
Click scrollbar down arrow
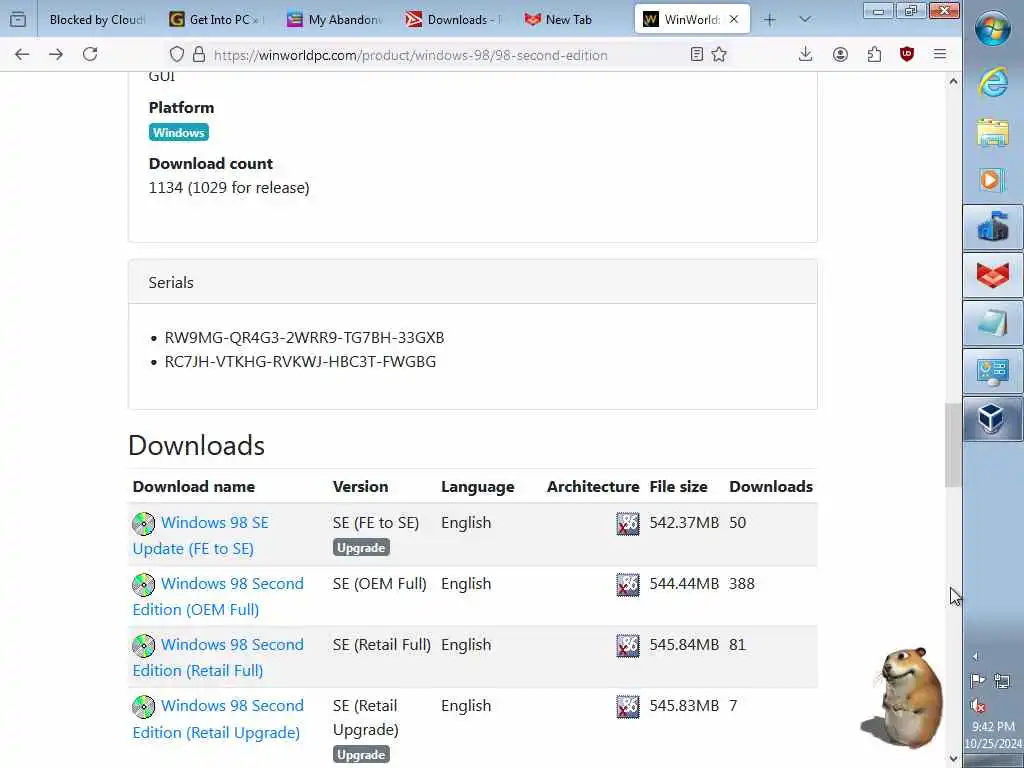(x=953, y=759)
